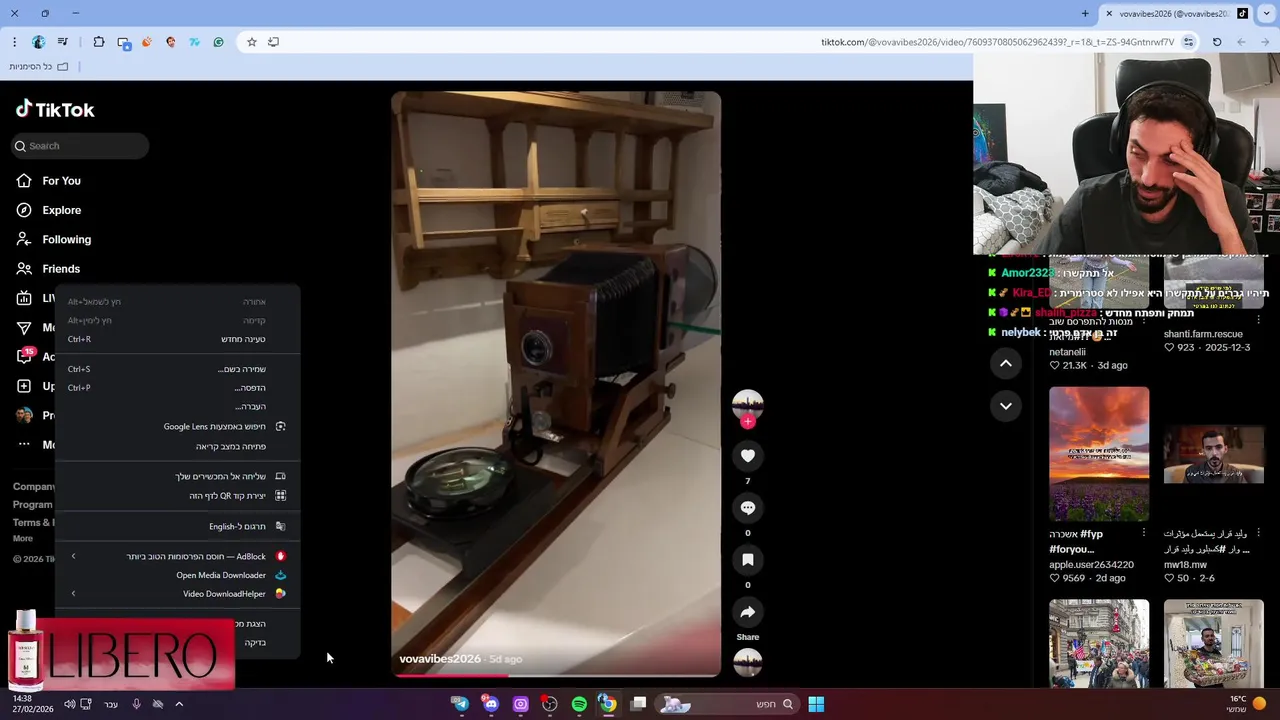Select open in reading mode entry
The image size is (1280, 720).
click(177, 446)
